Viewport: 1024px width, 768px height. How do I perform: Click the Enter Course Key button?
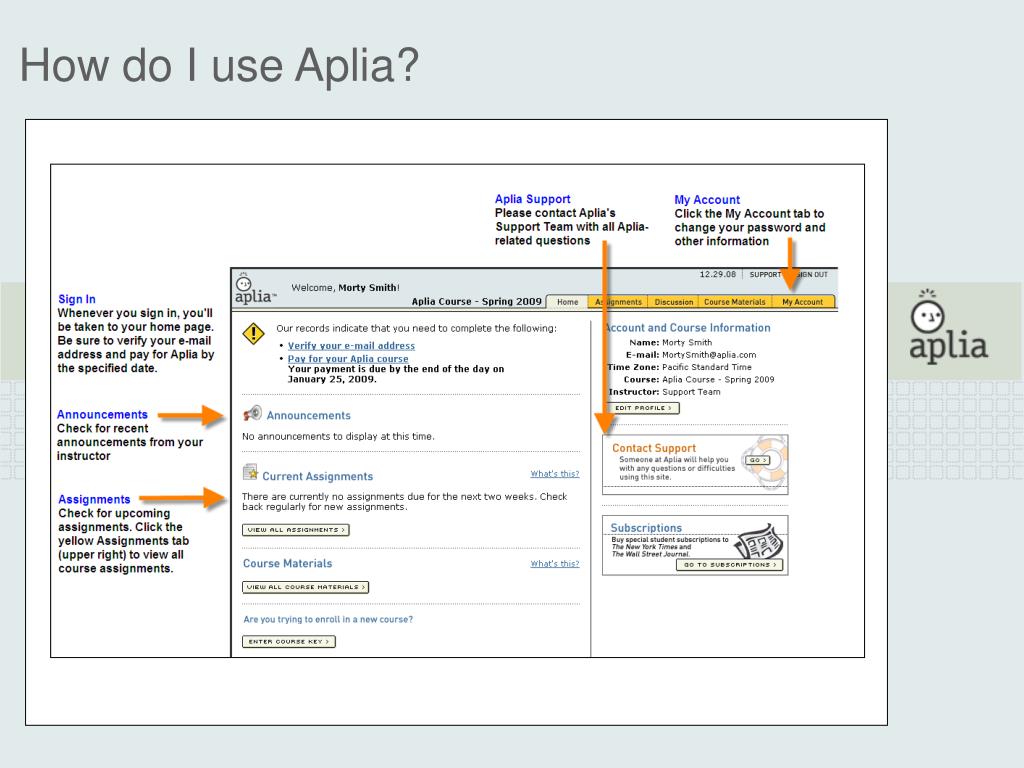pos(289,641)
